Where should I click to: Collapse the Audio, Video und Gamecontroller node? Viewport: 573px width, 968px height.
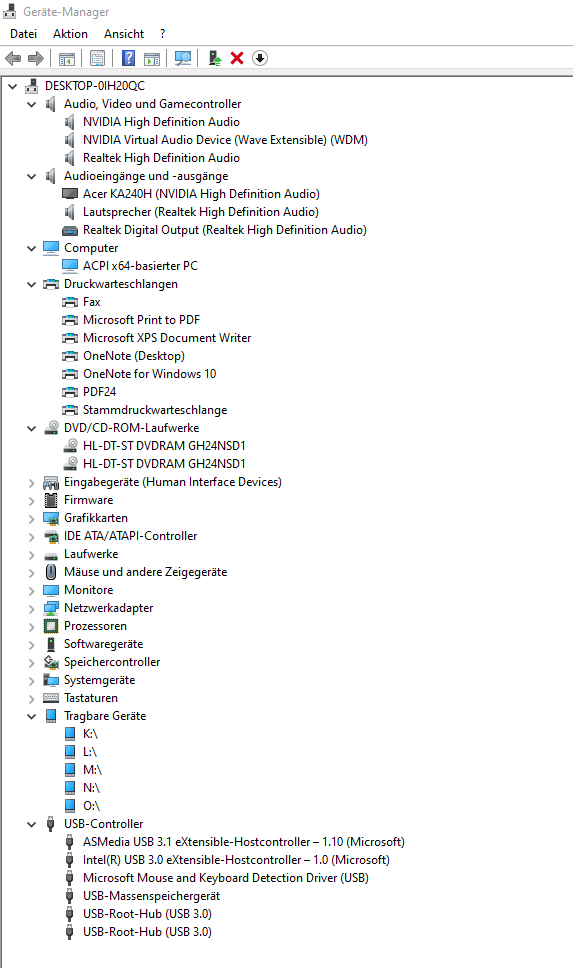tap(31, 104)
